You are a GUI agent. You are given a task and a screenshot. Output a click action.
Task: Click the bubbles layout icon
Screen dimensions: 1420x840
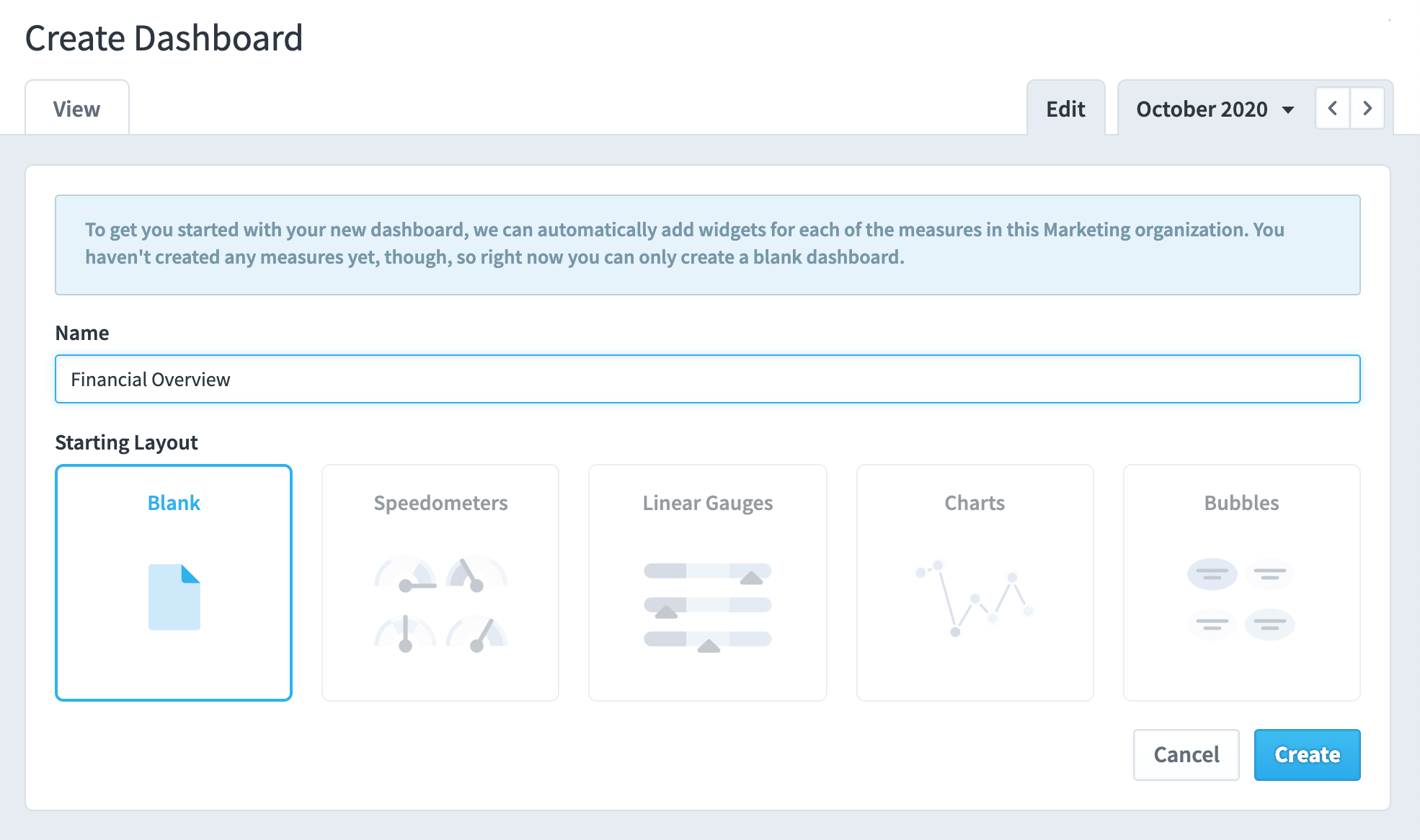[x=1241, y=599]
